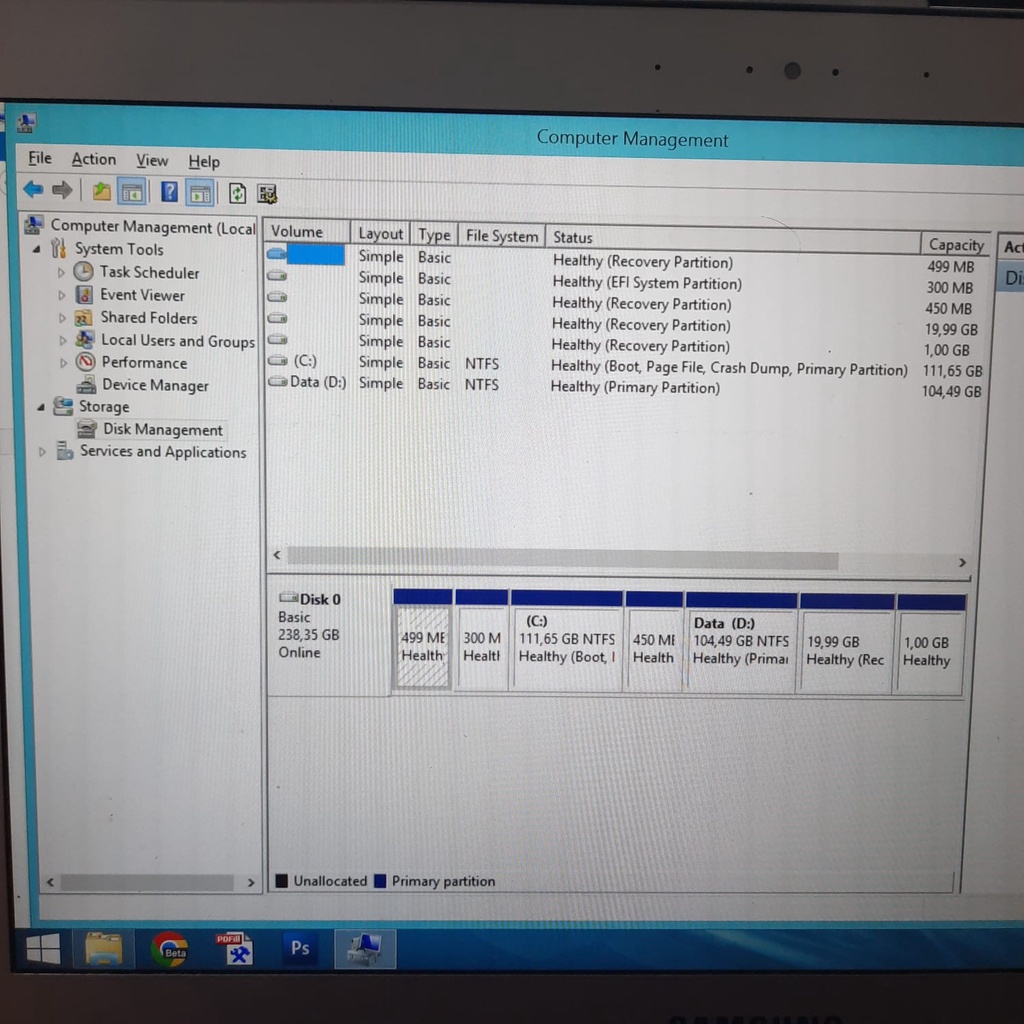
Task: Open File Explorer from the taskbar
Action: tap(104, 949)
